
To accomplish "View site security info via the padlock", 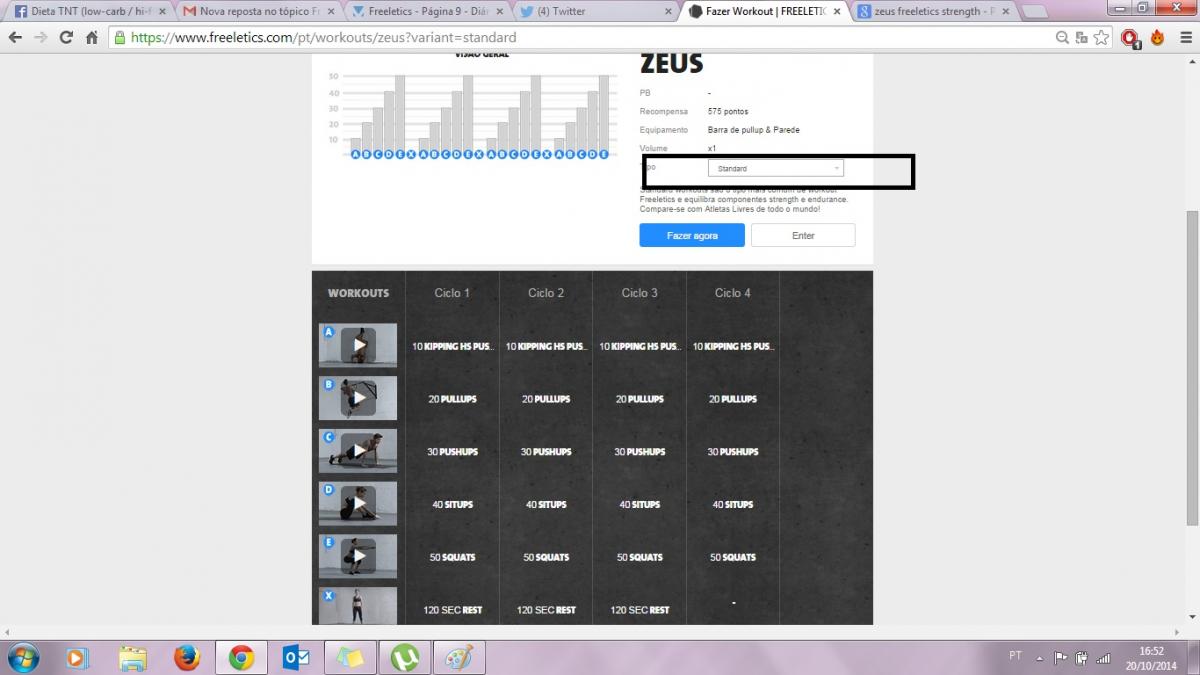I will click(120, 37).
